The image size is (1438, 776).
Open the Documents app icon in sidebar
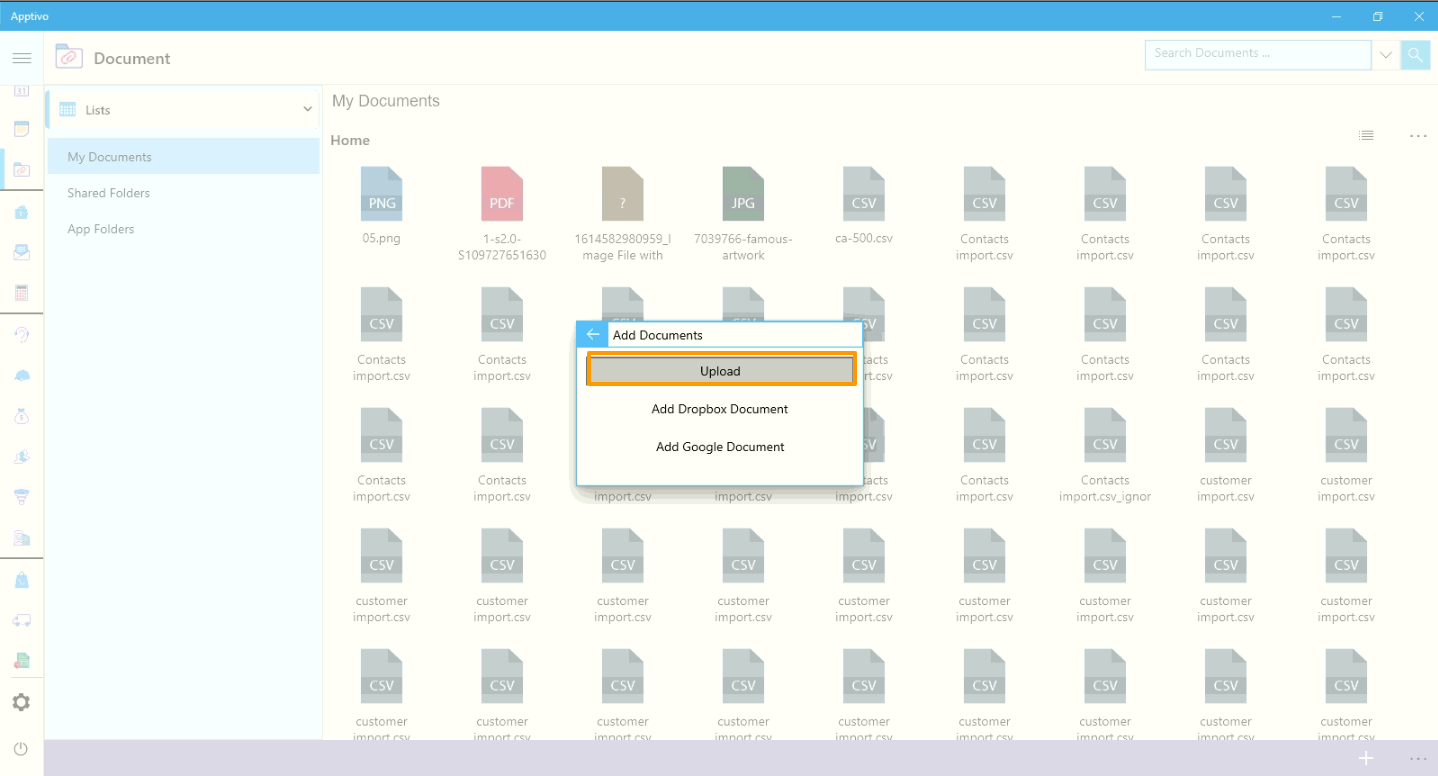(22, 169)
